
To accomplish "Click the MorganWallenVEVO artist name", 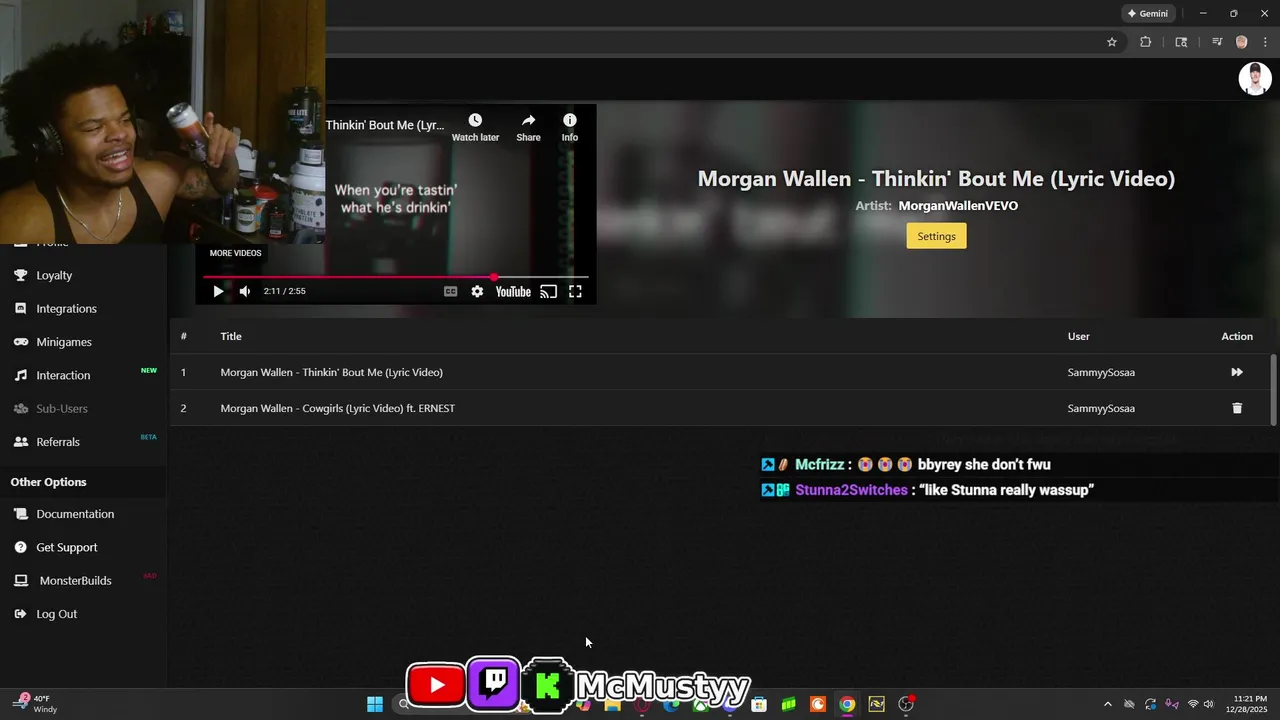I will coord(958,206).
